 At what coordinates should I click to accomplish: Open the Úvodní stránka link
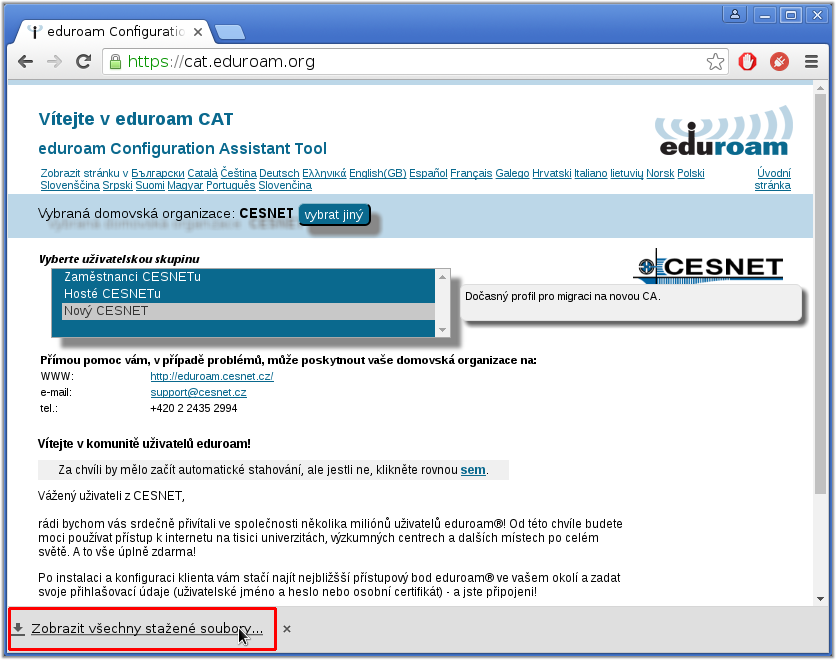click(x=773, y=179)
